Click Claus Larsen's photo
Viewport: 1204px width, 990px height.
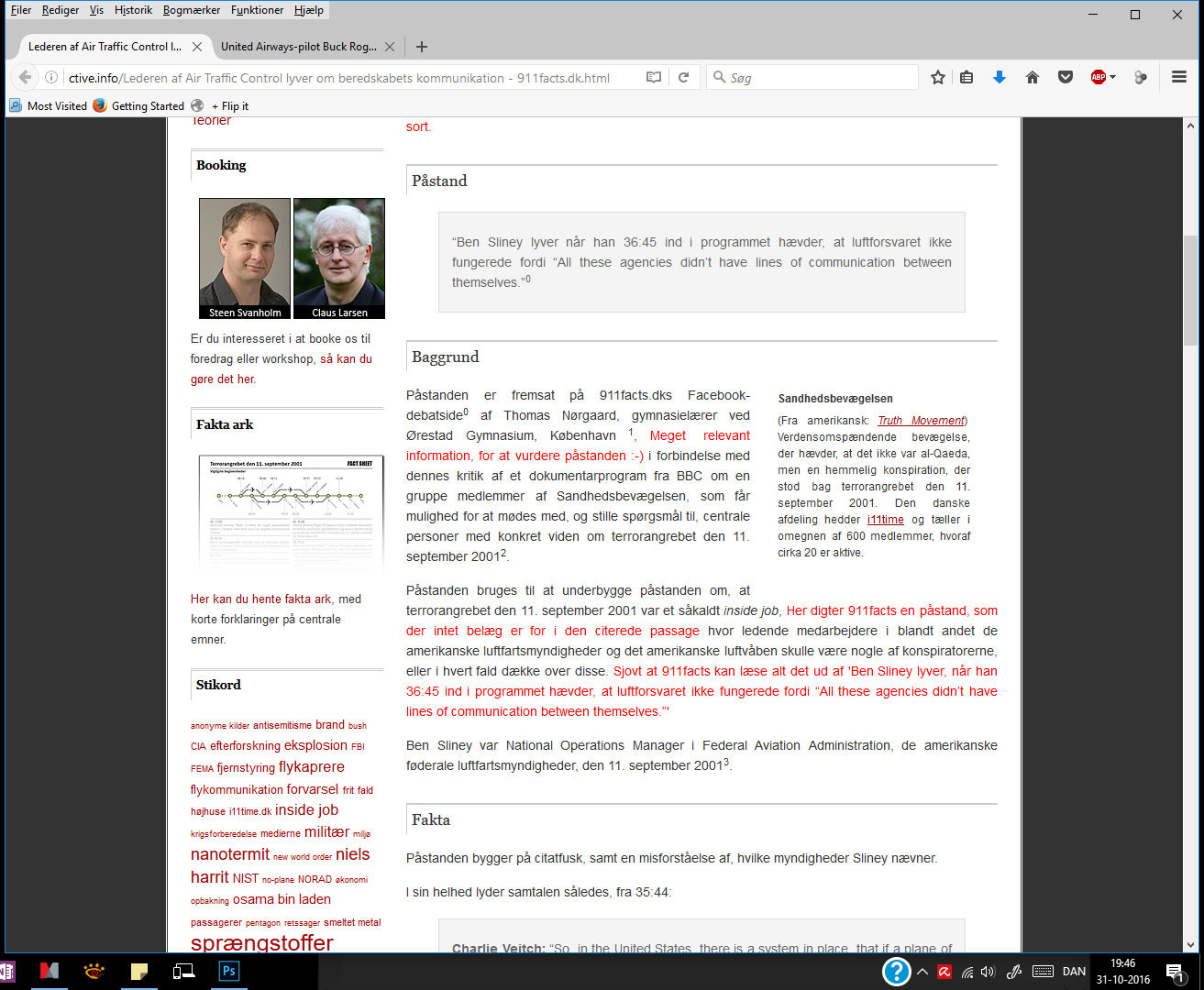[339, 258]
